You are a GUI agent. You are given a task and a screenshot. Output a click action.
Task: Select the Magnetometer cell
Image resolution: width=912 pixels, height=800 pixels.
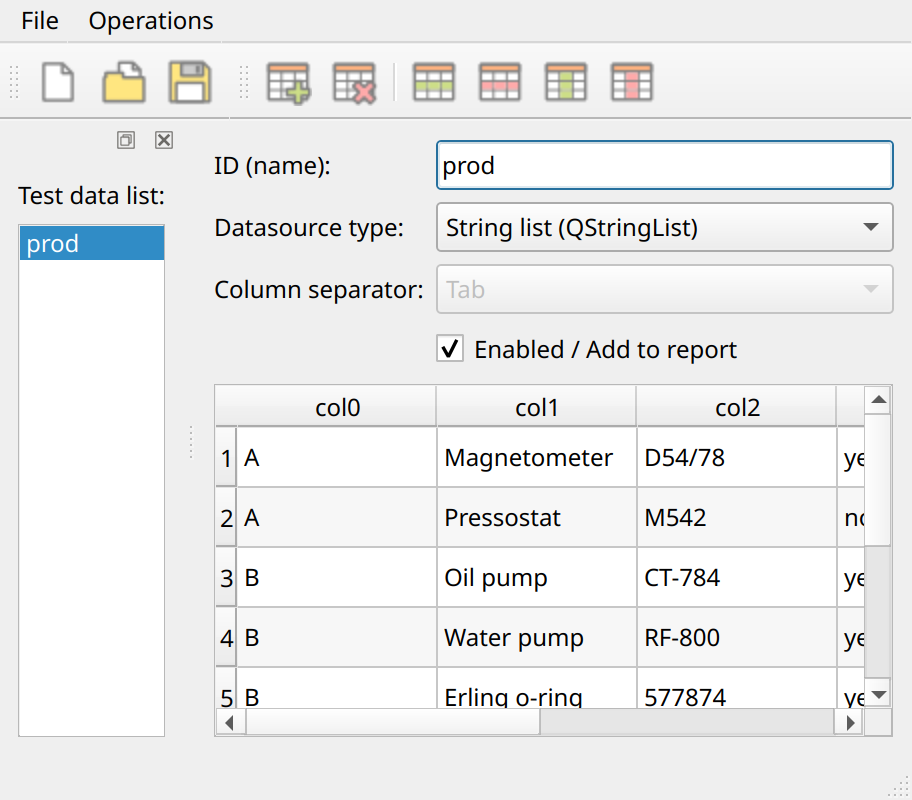coord(536,457)
